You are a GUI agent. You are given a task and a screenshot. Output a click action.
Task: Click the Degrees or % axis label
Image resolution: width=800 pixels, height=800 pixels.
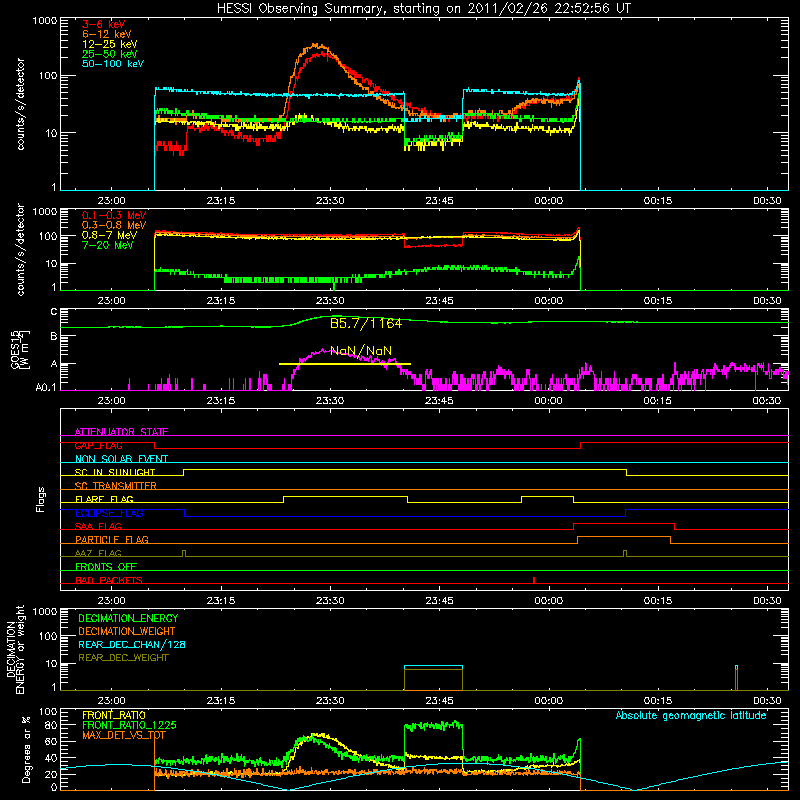click(26, 749)
